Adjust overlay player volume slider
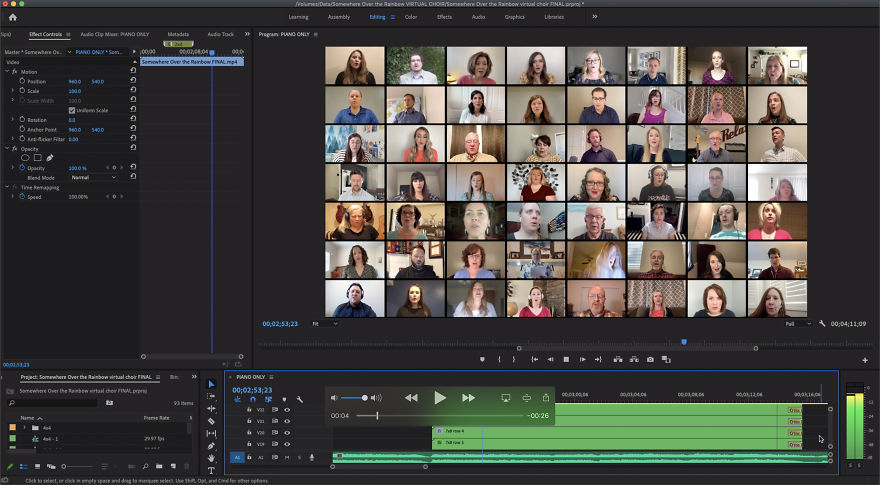The width and height of the screenshot is (880, 485). pos(354,398)
